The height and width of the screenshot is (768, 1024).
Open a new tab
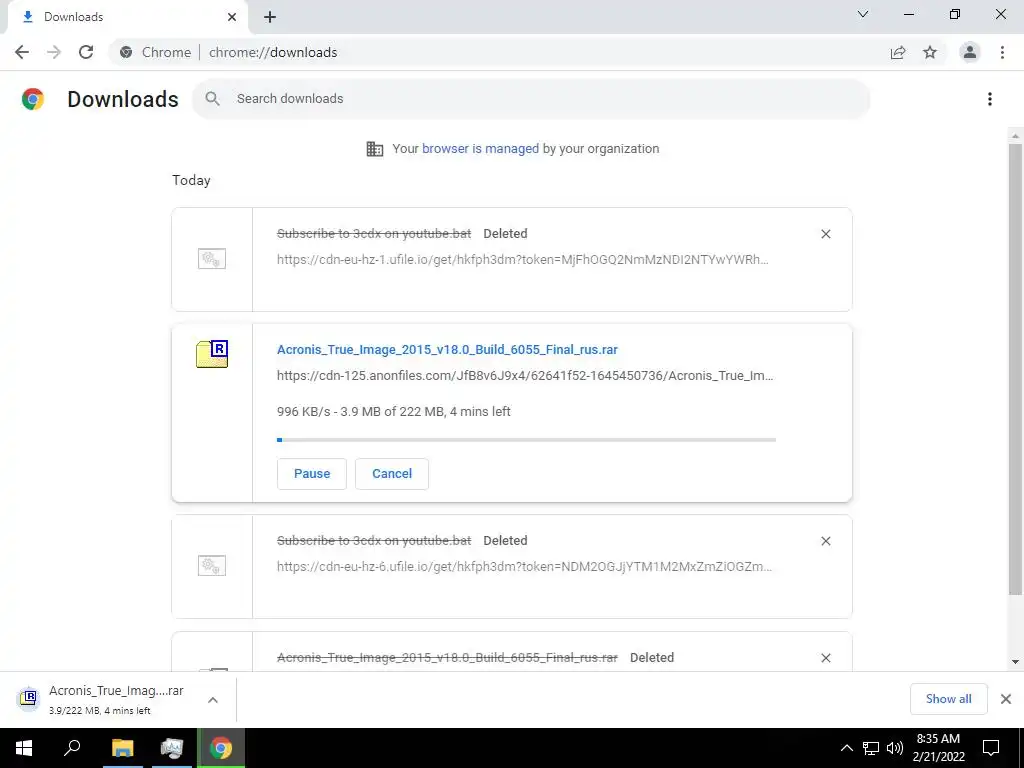coord(270,17)
